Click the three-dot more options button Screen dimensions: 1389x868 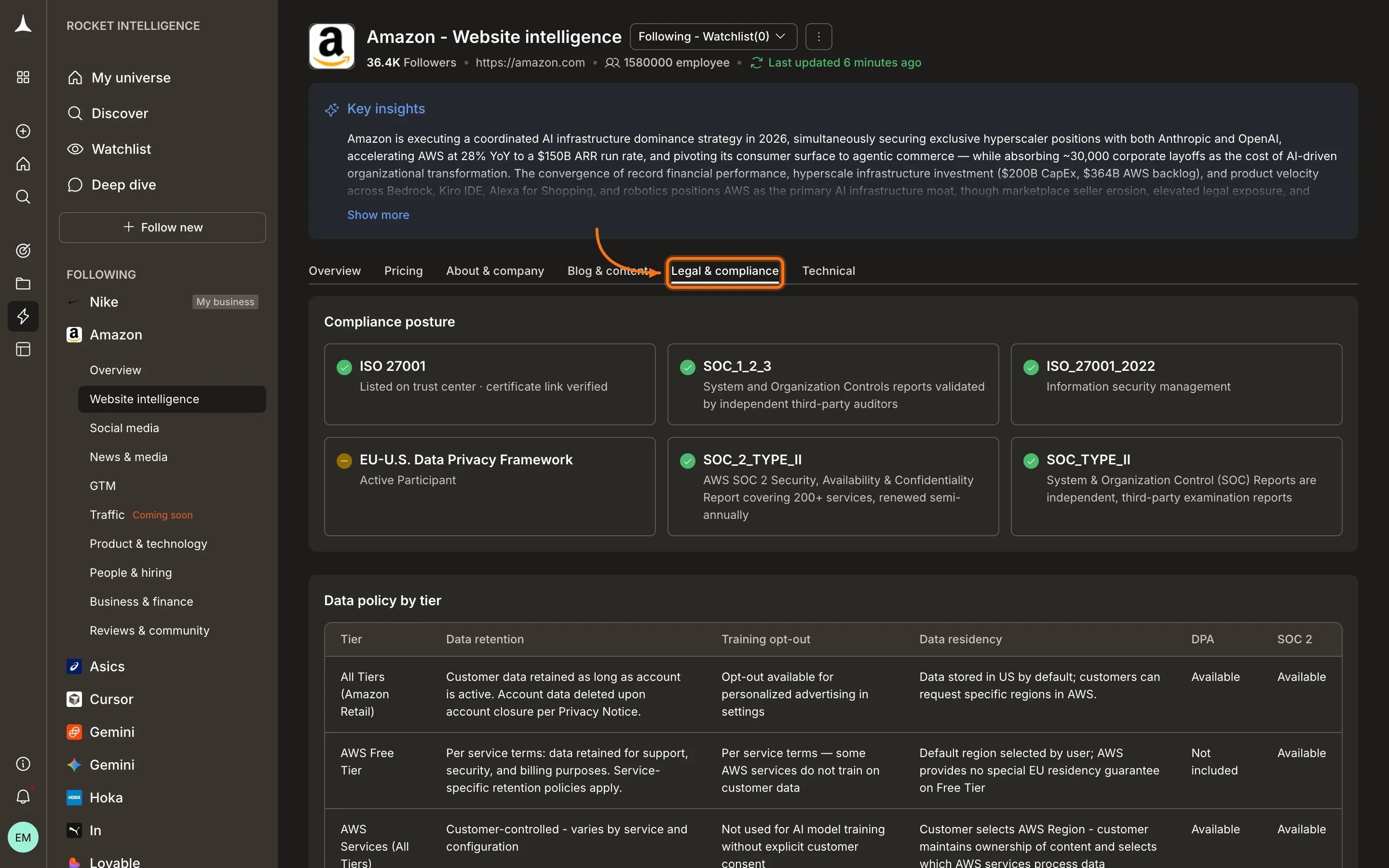pyautogui.click(x=818, y=37)
